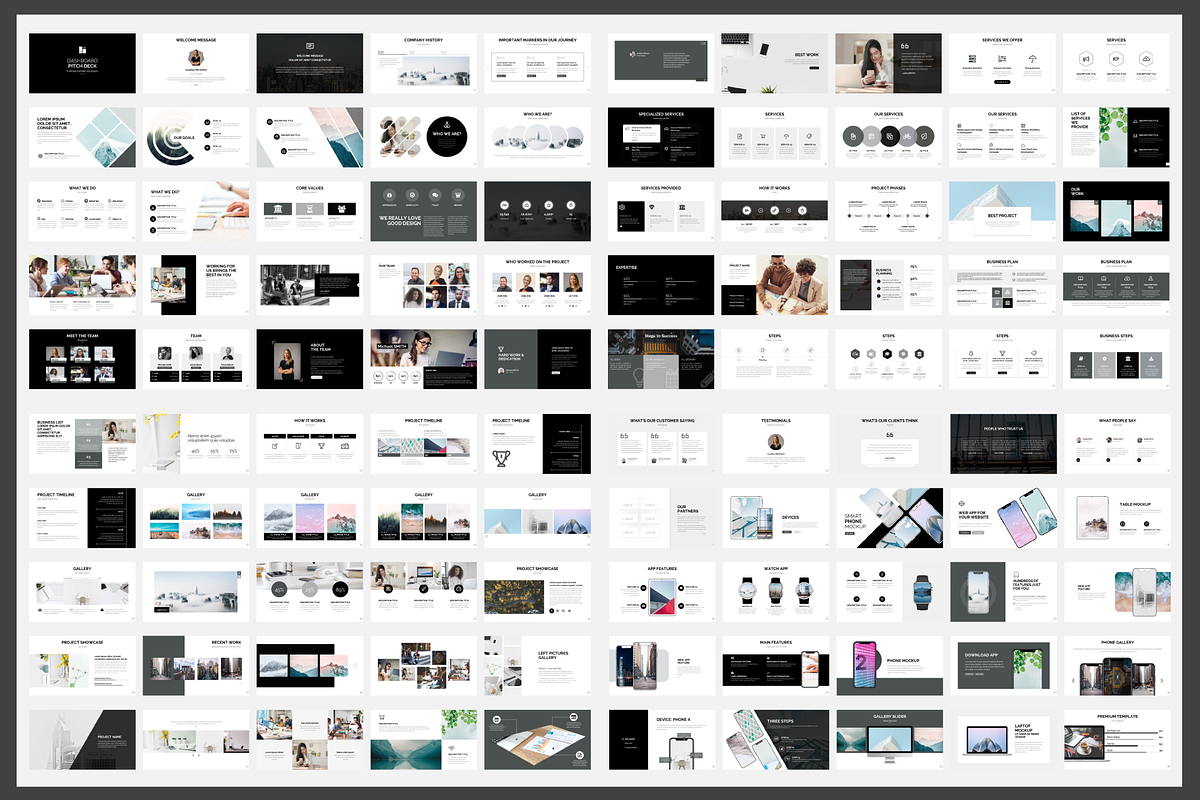The width and height of the screenshot is (1200, 800).
Task: Open the Recent Work slide
Action: point(196,666)
